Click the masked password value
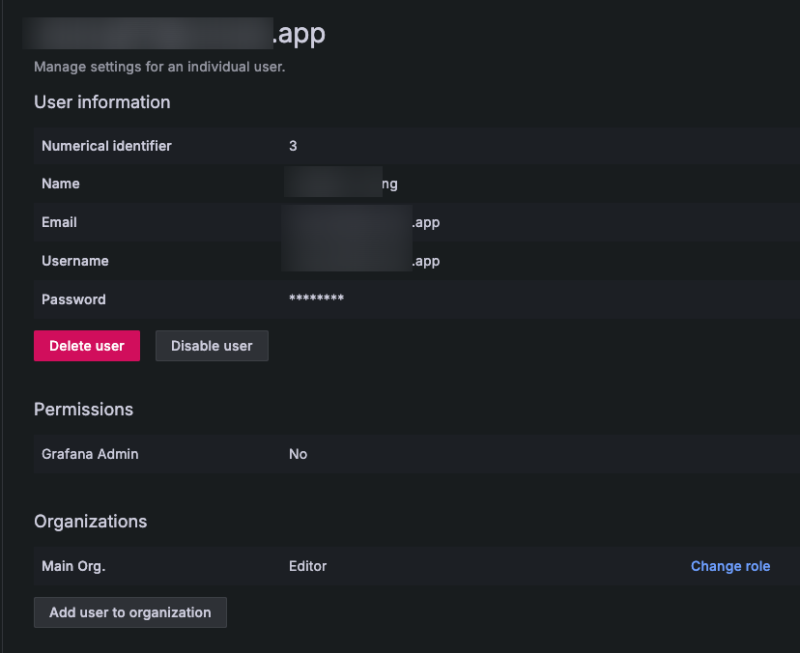Viewport: 800px width, 653px height. 316,299
